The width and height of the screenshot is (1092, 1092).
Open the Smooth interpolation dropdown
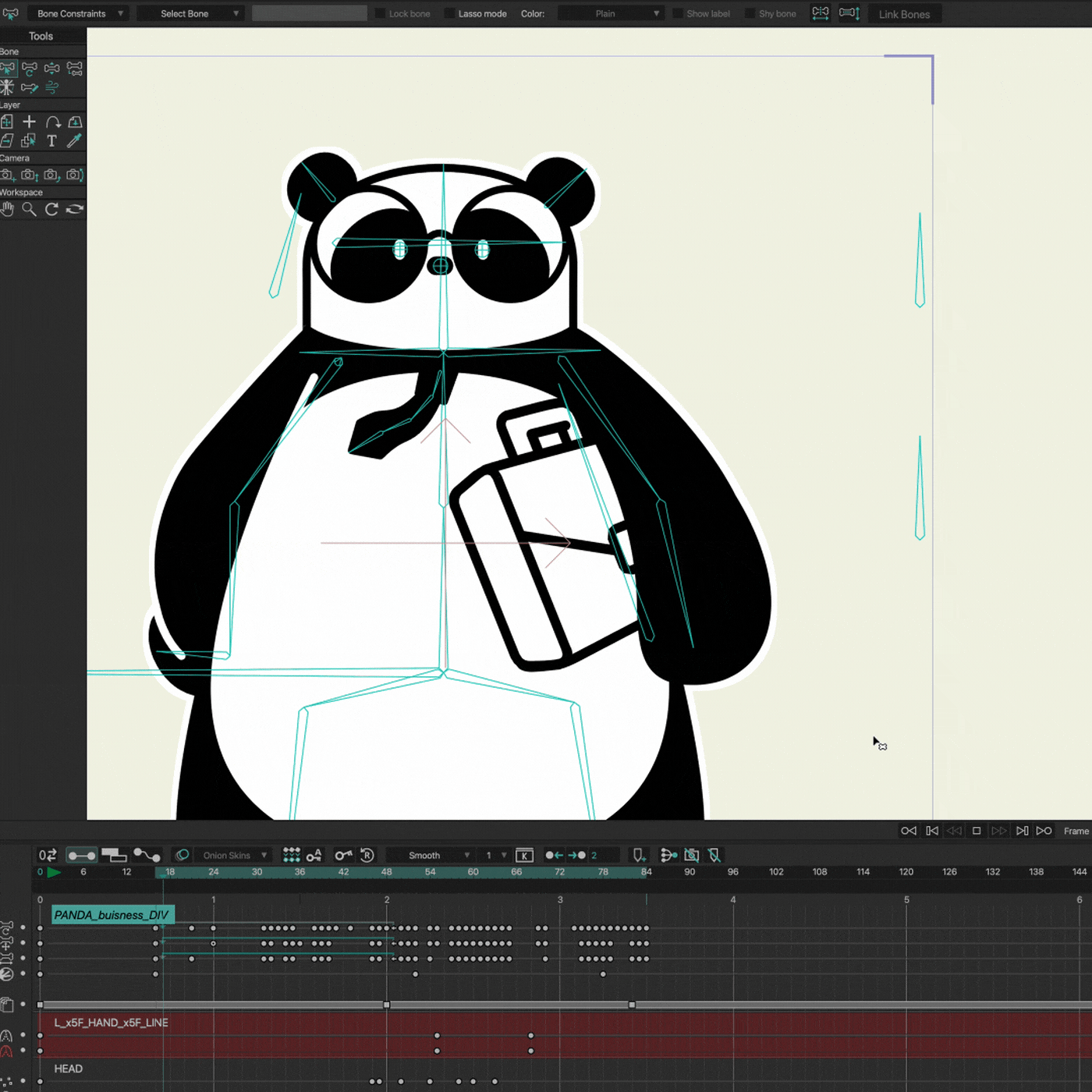click(x=431, y=856)
